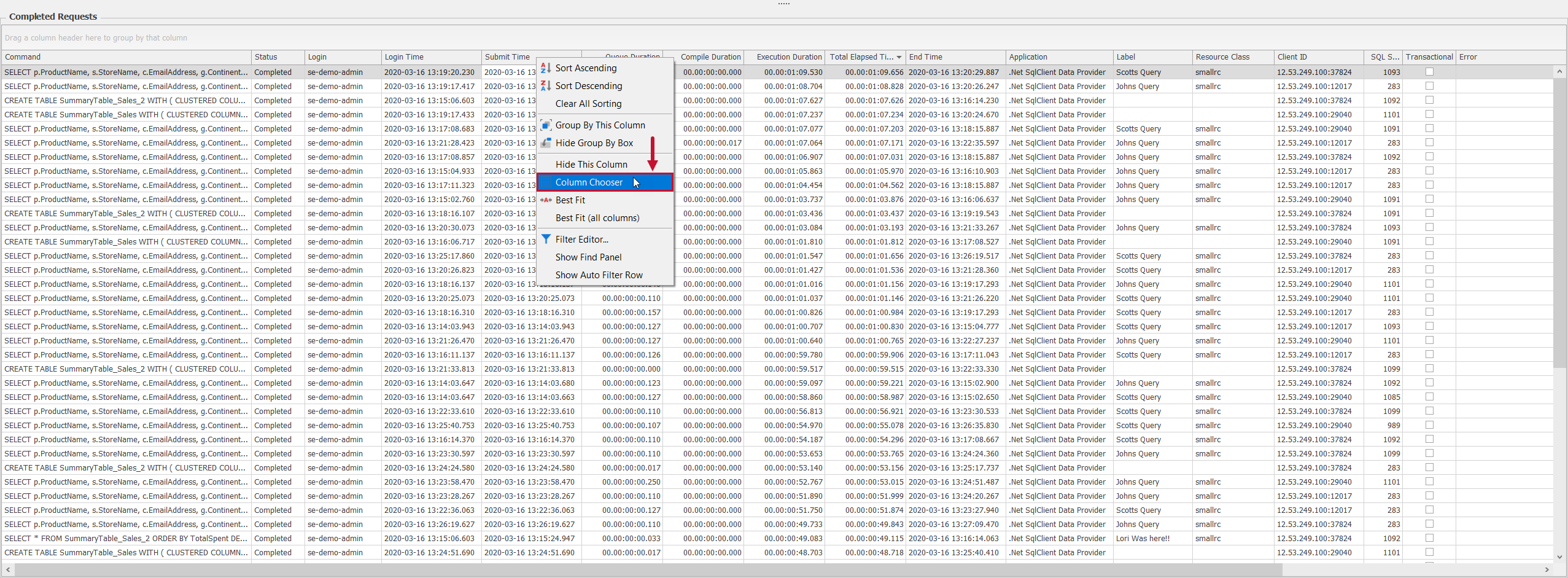The height and width of the screenshot is (578, 1568).
Task: Click Best Fit (all columns)
Action: (597, 218)
